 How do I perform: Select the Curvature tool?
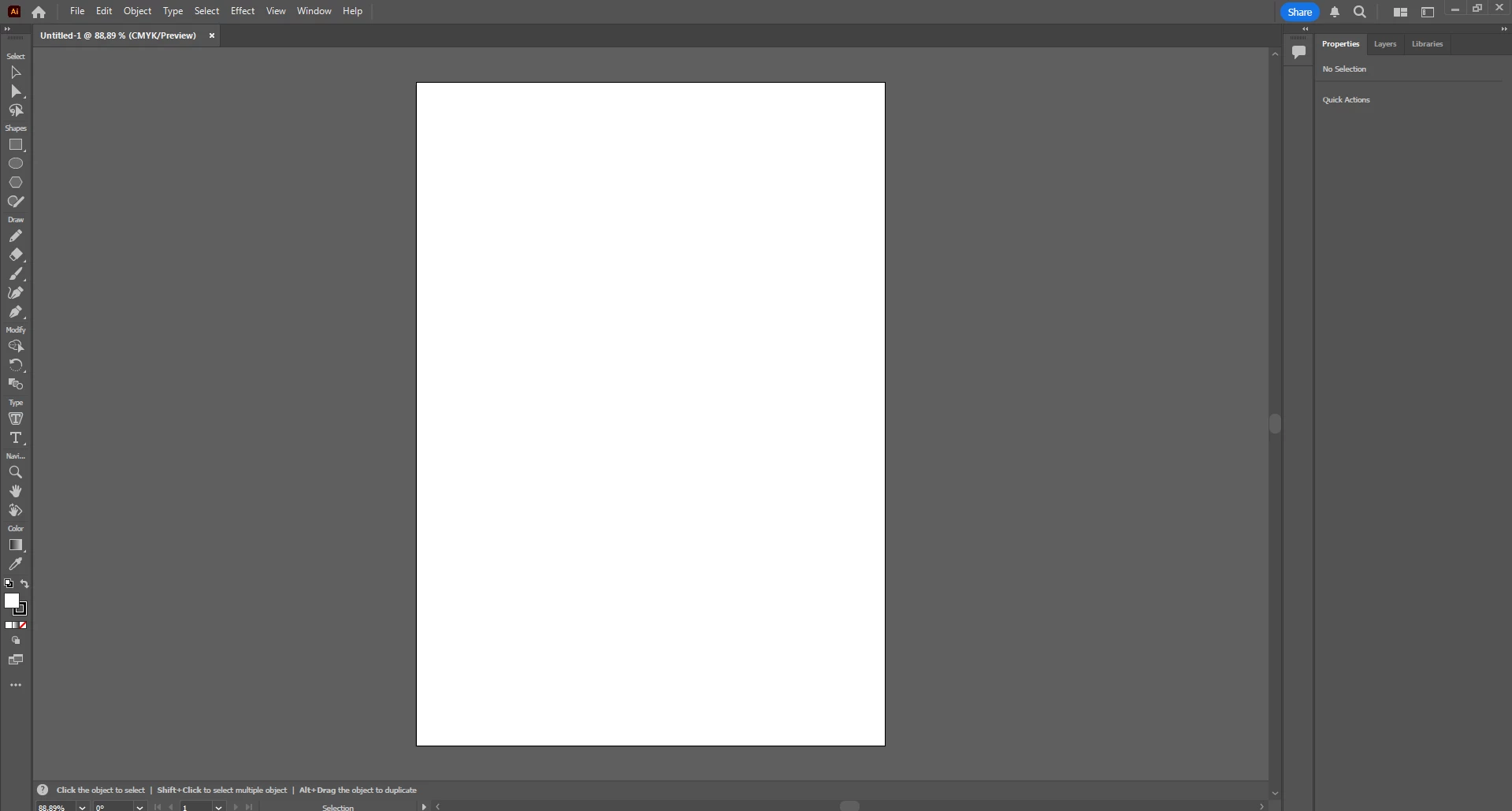point(16,293)
